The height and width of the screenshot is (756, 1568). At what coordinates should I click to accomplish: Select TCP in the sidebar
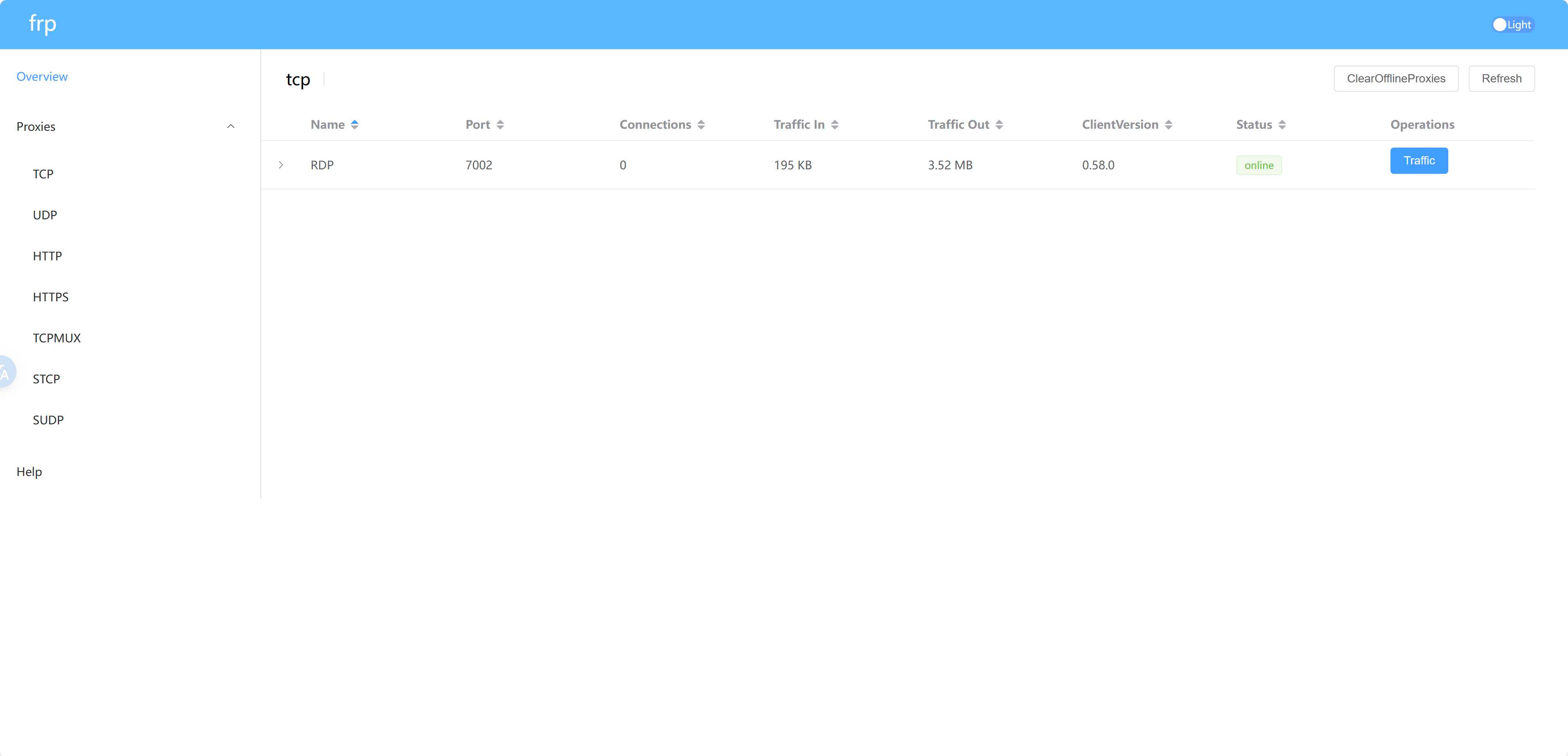43,174
